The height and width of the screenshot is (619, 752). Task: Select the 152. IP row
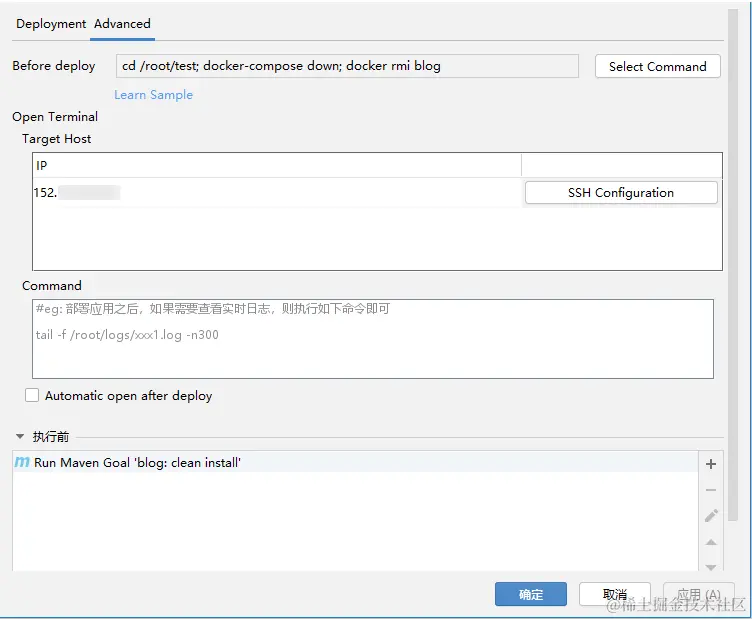pos(277,193)
